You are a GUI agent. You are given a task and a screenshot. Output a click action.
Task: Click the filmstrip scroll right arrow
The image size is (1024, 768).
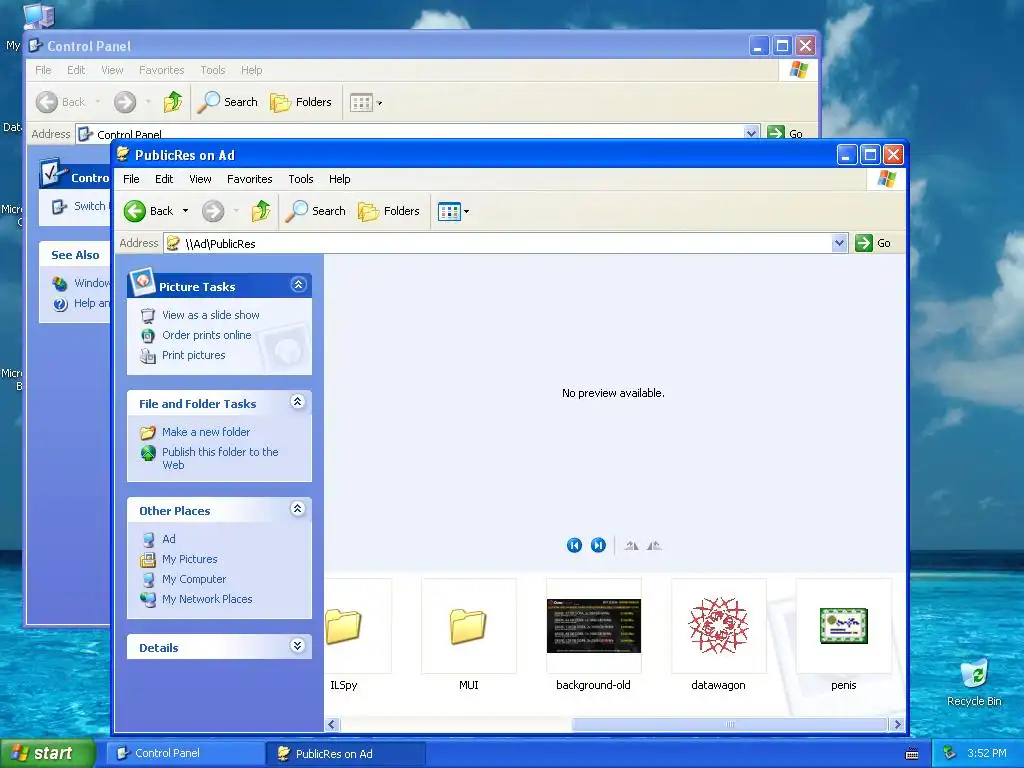click(897, 724)
